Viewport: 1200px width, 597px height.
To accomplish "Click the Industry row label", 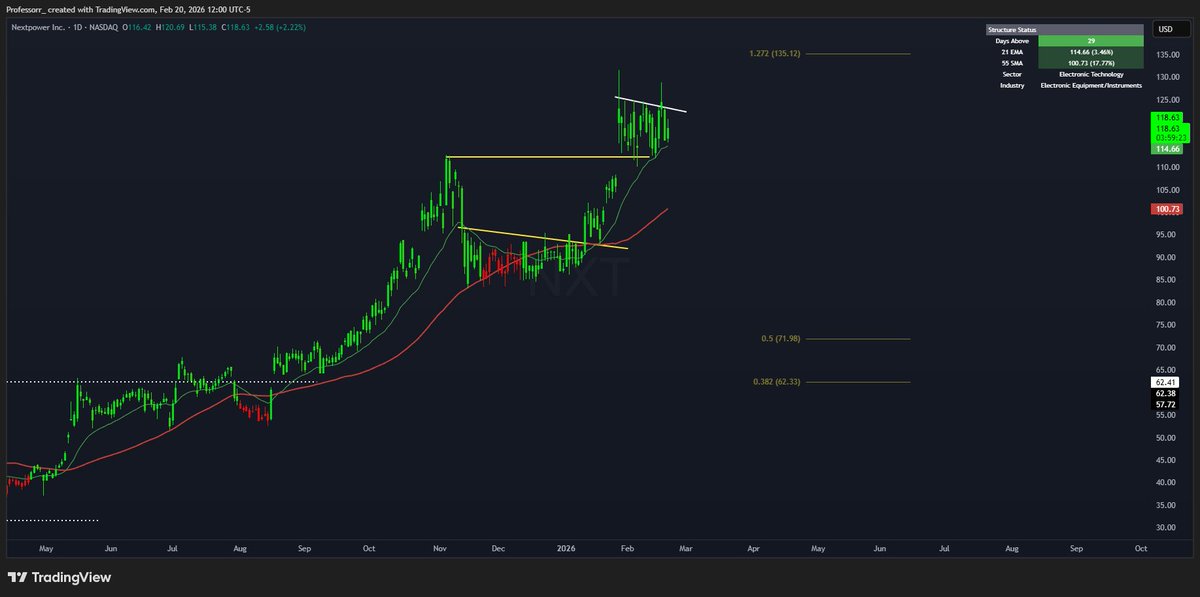I will 1012,85.
